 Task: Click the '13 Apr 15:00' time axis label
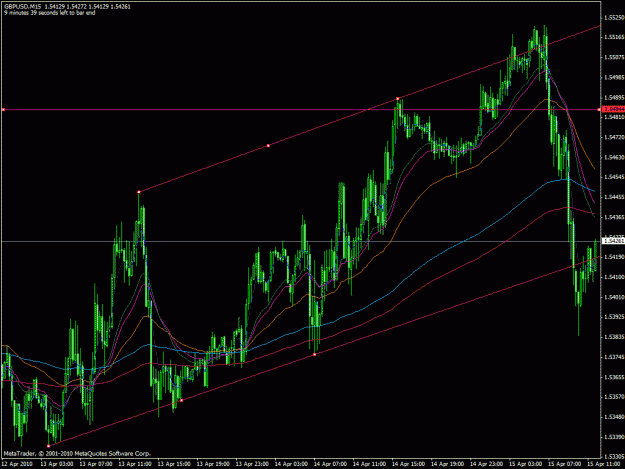coord(174,464)
